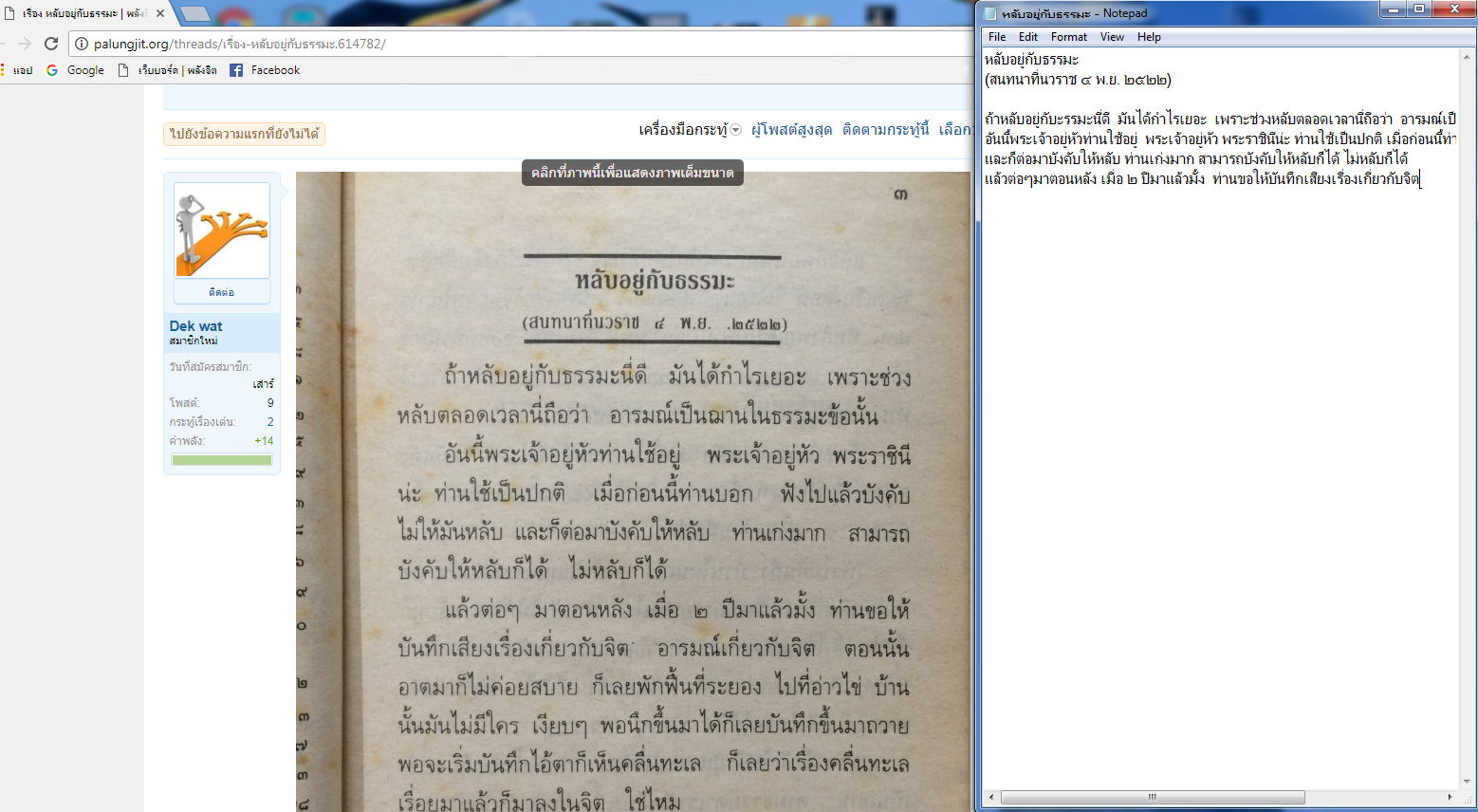Screen dimensions: 1478x812
Task: Click the ติดตามกระทู้นี้ link
Action: 885,130
